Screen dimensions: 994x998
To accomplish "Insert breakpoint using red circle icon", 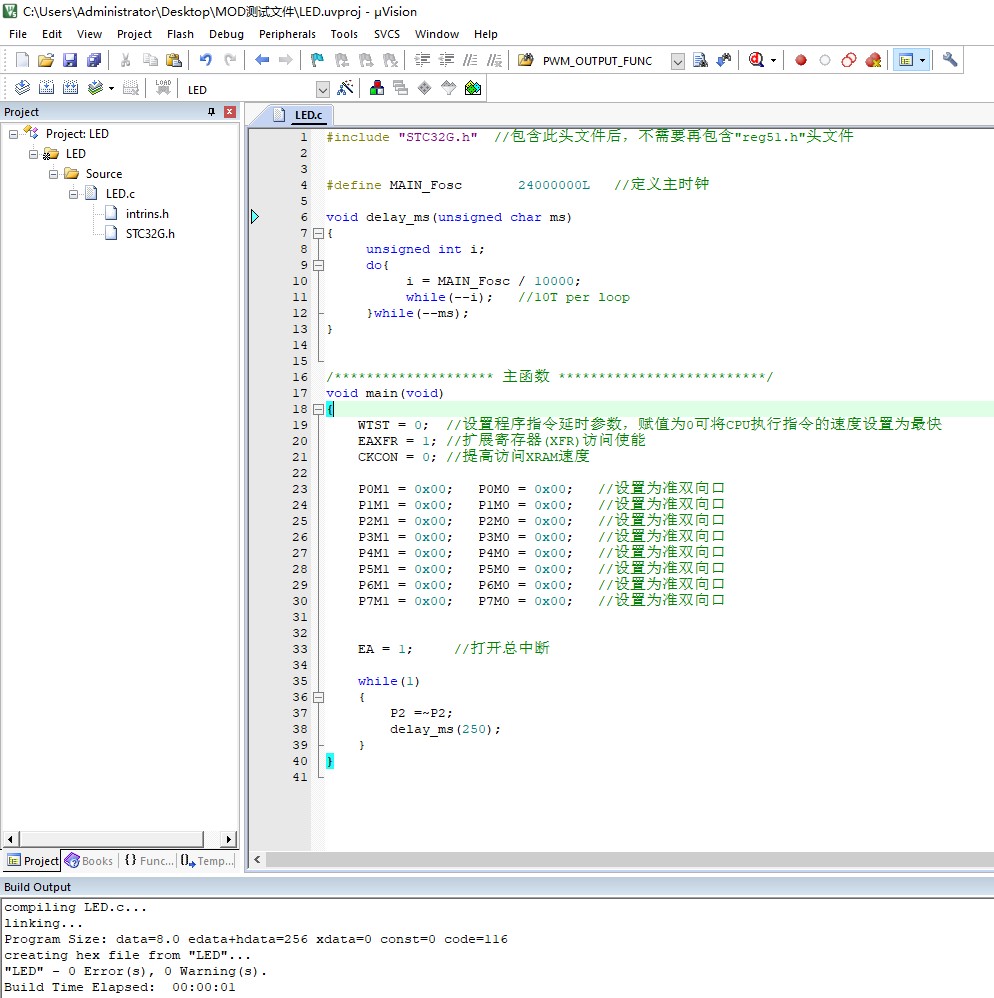I will (800, 60).
